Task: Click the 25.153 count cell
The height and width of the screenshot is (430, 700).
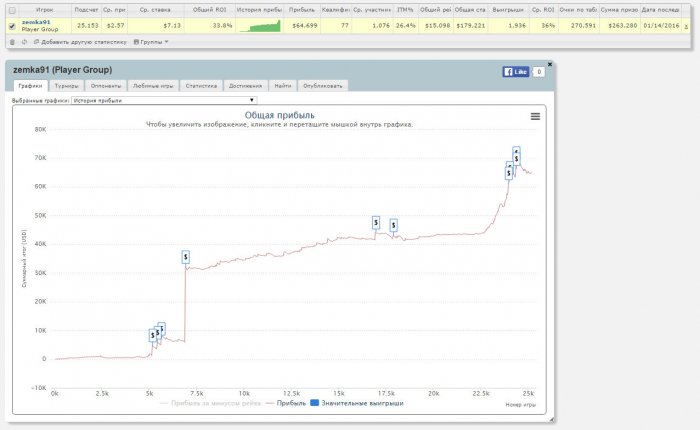Action: 88,26
